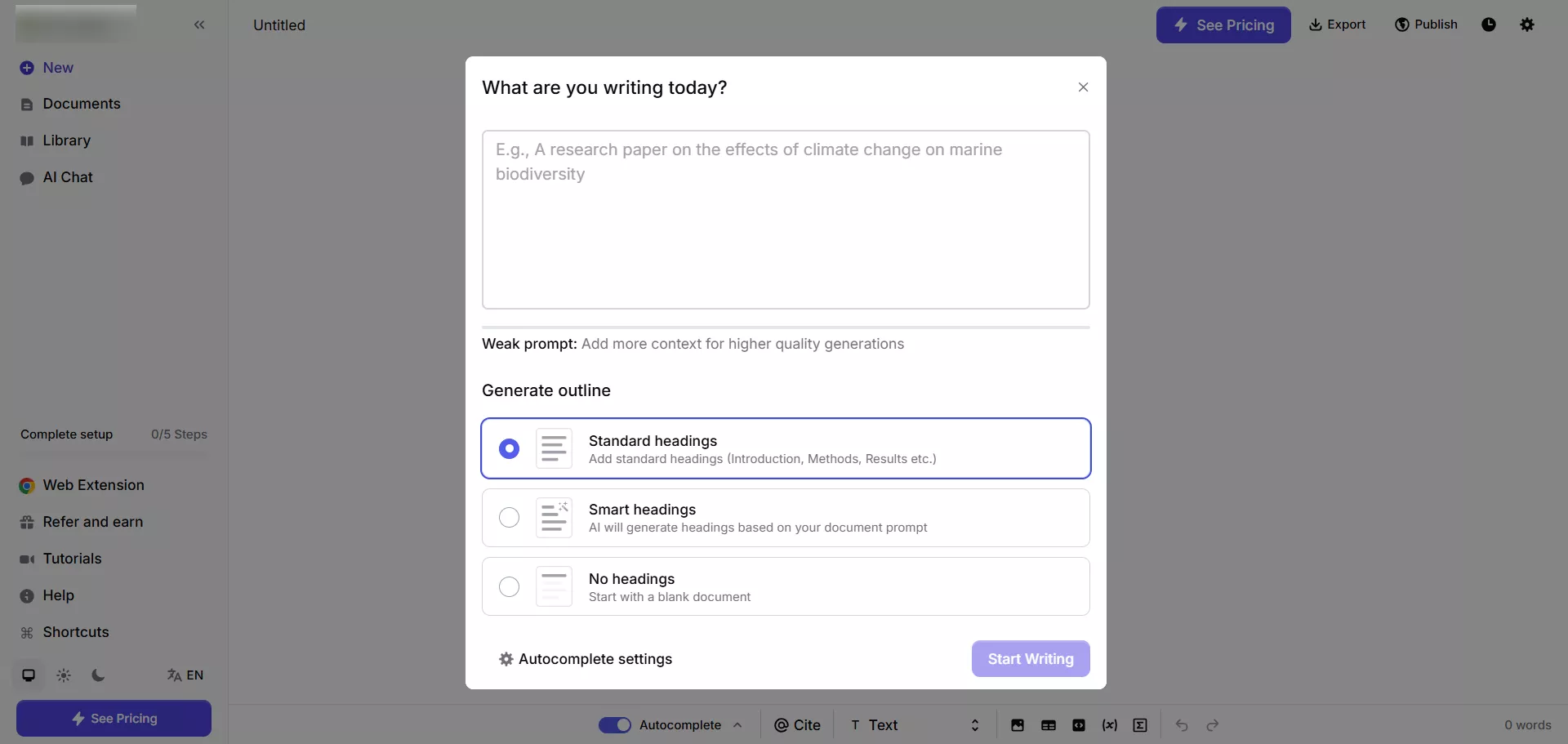Image resolution: width=1568 pixels, height=744 pixels.
Task: Select the Smart headings radio option
Action: [x=509, y=518]
